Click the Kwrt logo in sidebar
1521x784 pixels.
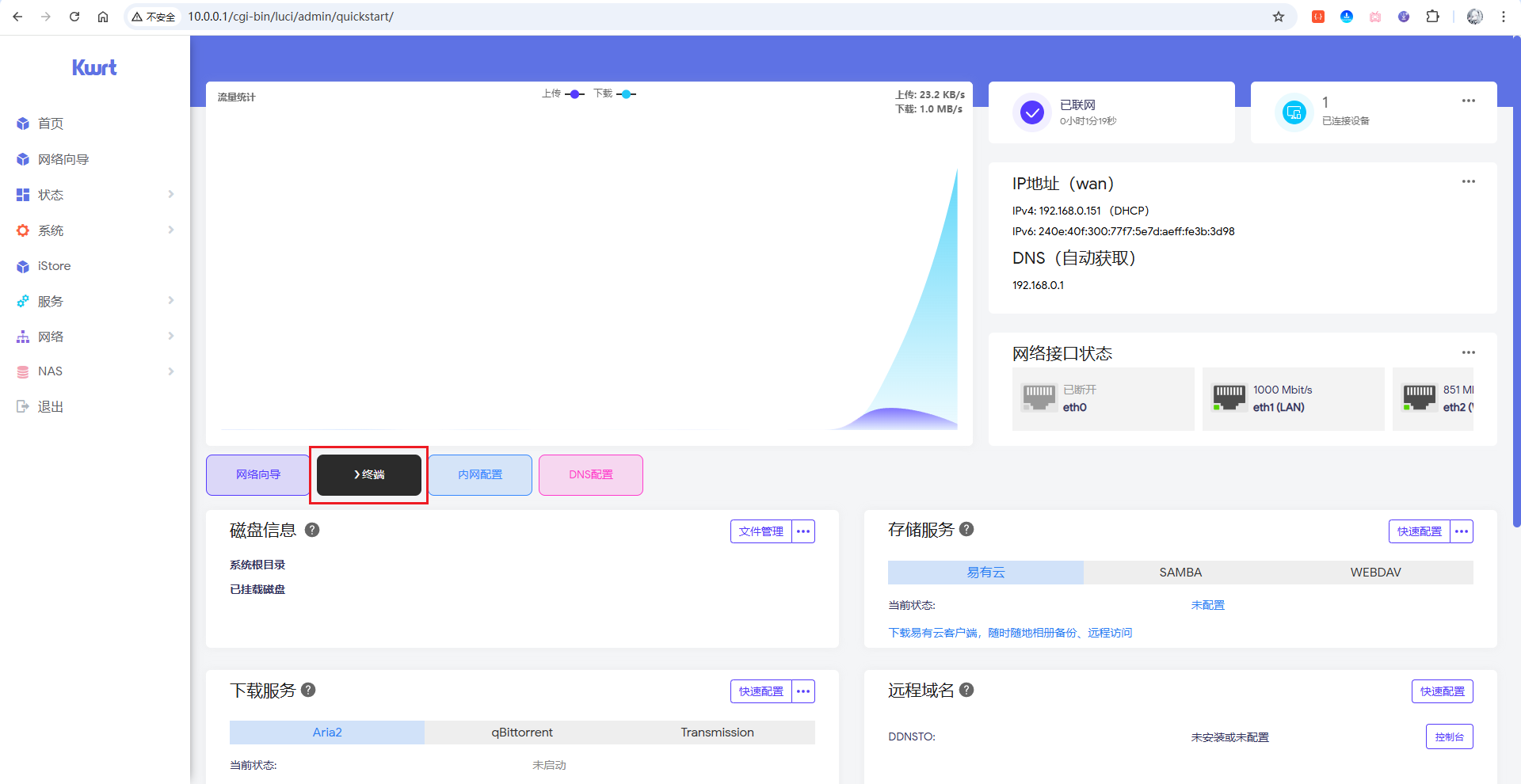point(94,68)
